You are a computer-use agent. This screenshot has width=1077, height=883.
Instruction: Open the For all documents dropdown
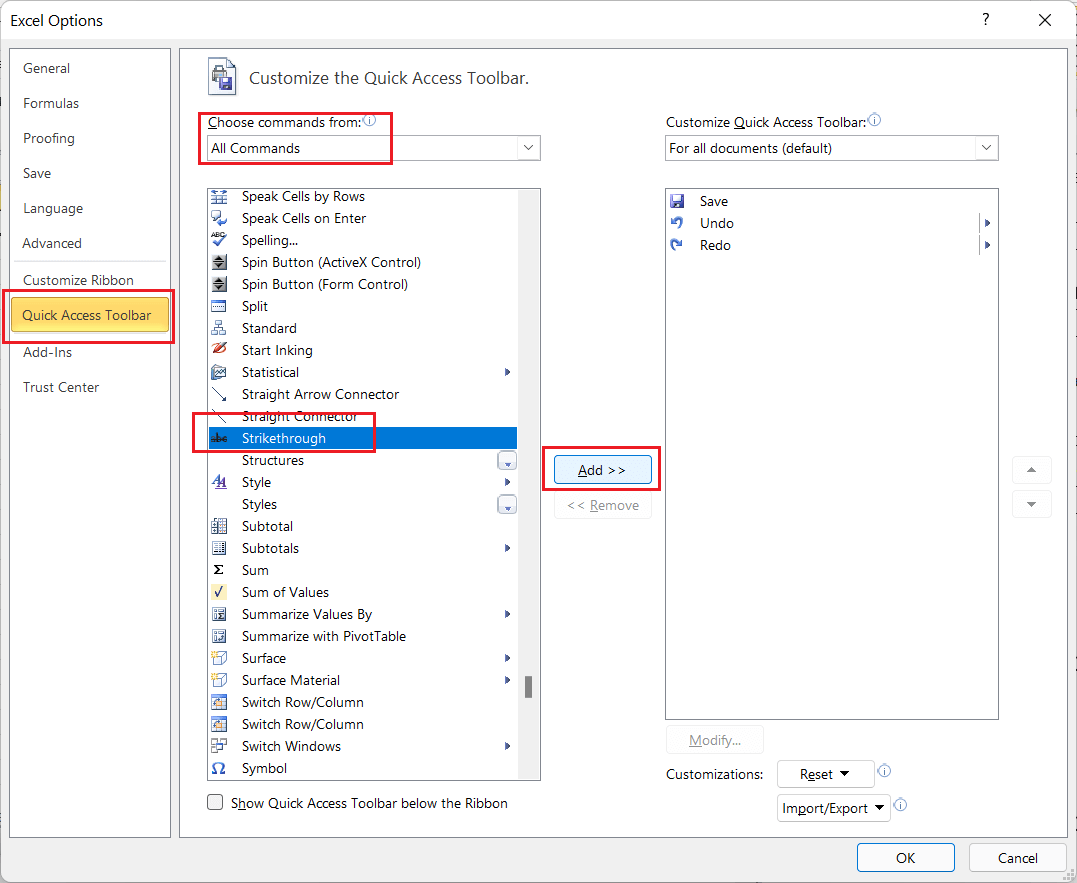[x=986, y=147]
